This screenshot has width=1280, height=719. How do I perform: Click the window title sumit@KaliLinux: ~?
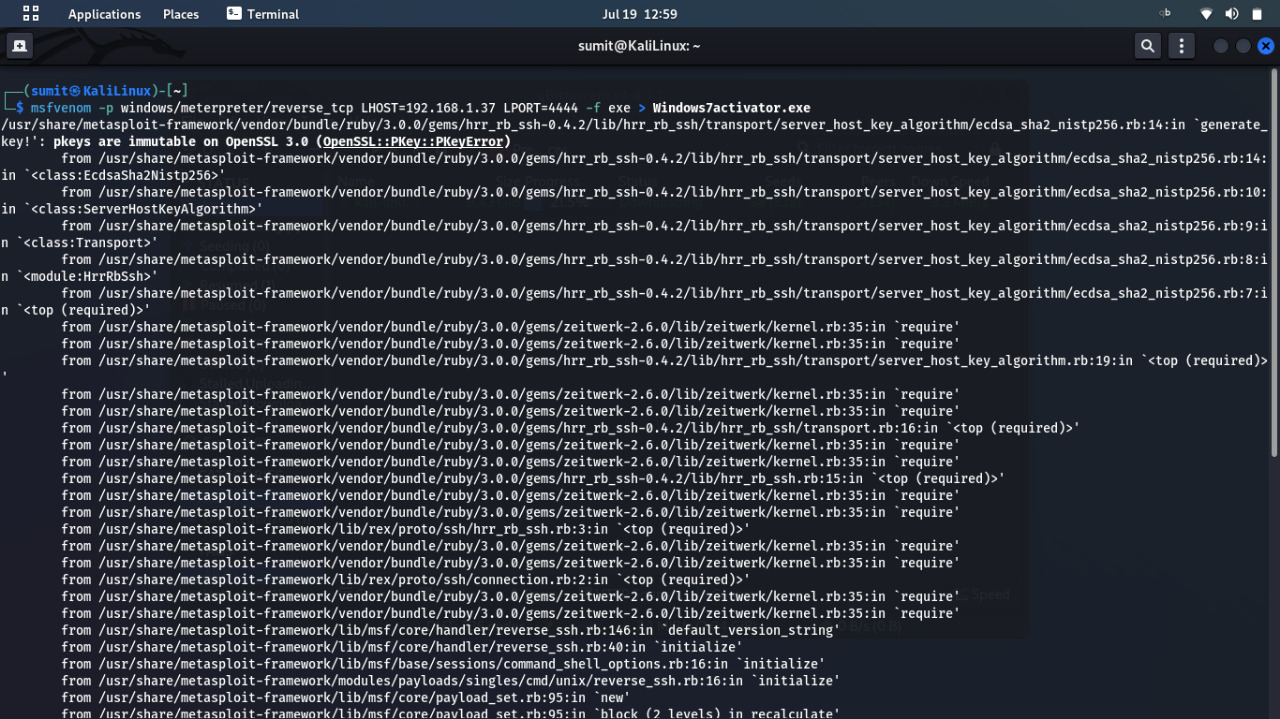(x=639, y=46)
